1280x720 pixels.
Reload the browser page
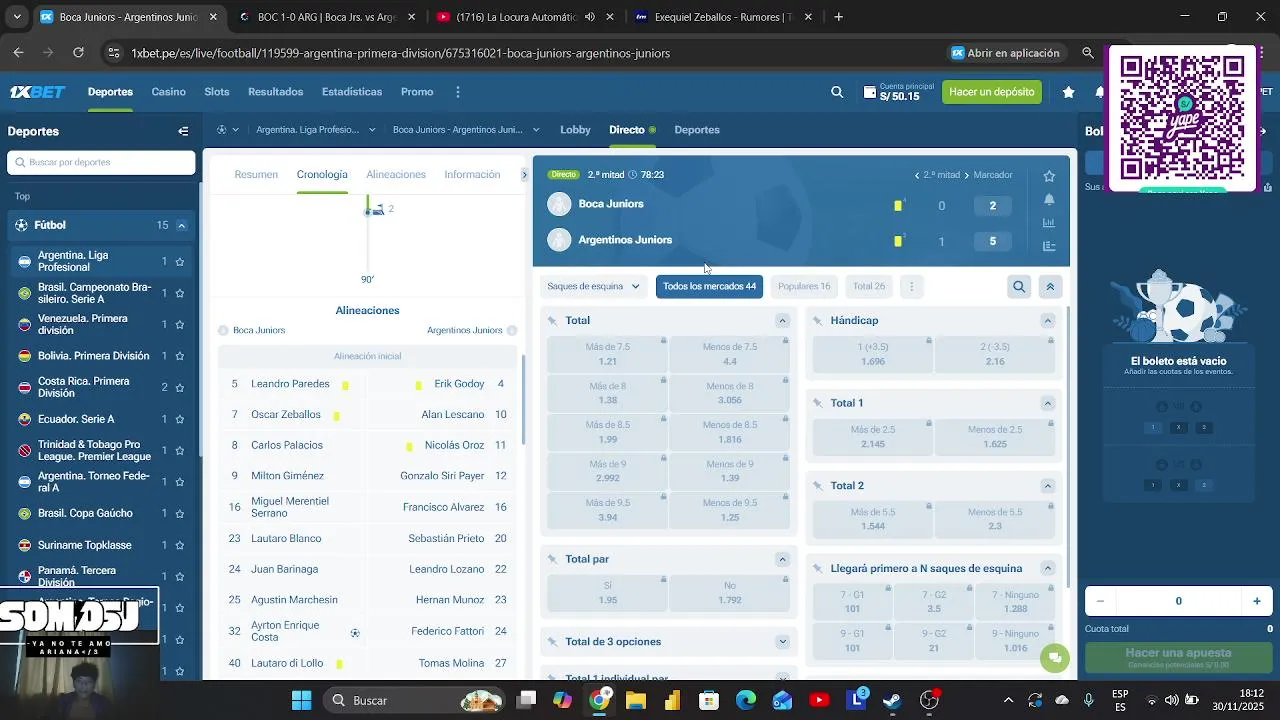click(78, 53)
